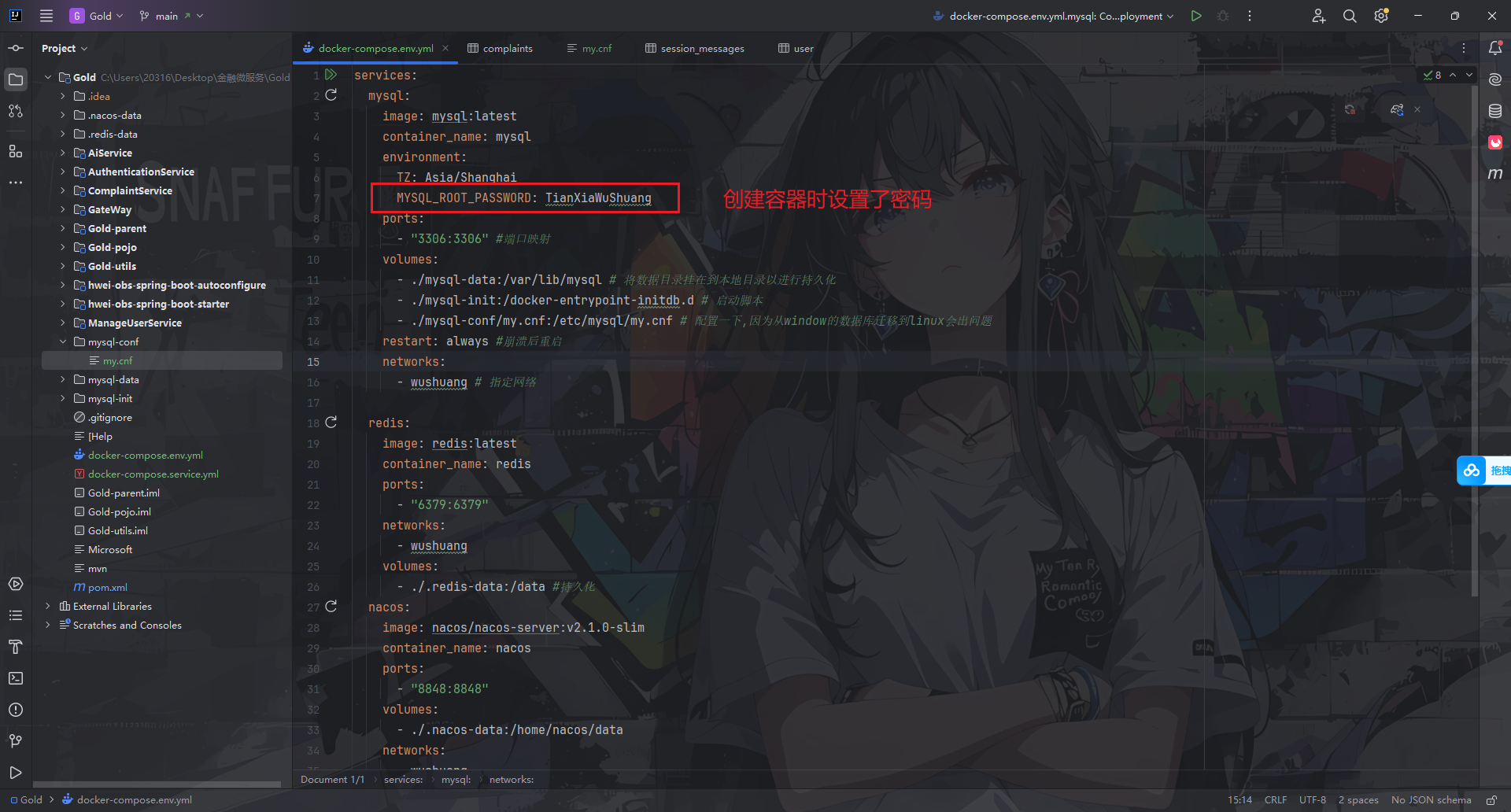Viewport: 1511px width, 812px height.
Task: Close the docker-compose.env.yml tab
Action: pyautogui.click(x=445, y=48)
